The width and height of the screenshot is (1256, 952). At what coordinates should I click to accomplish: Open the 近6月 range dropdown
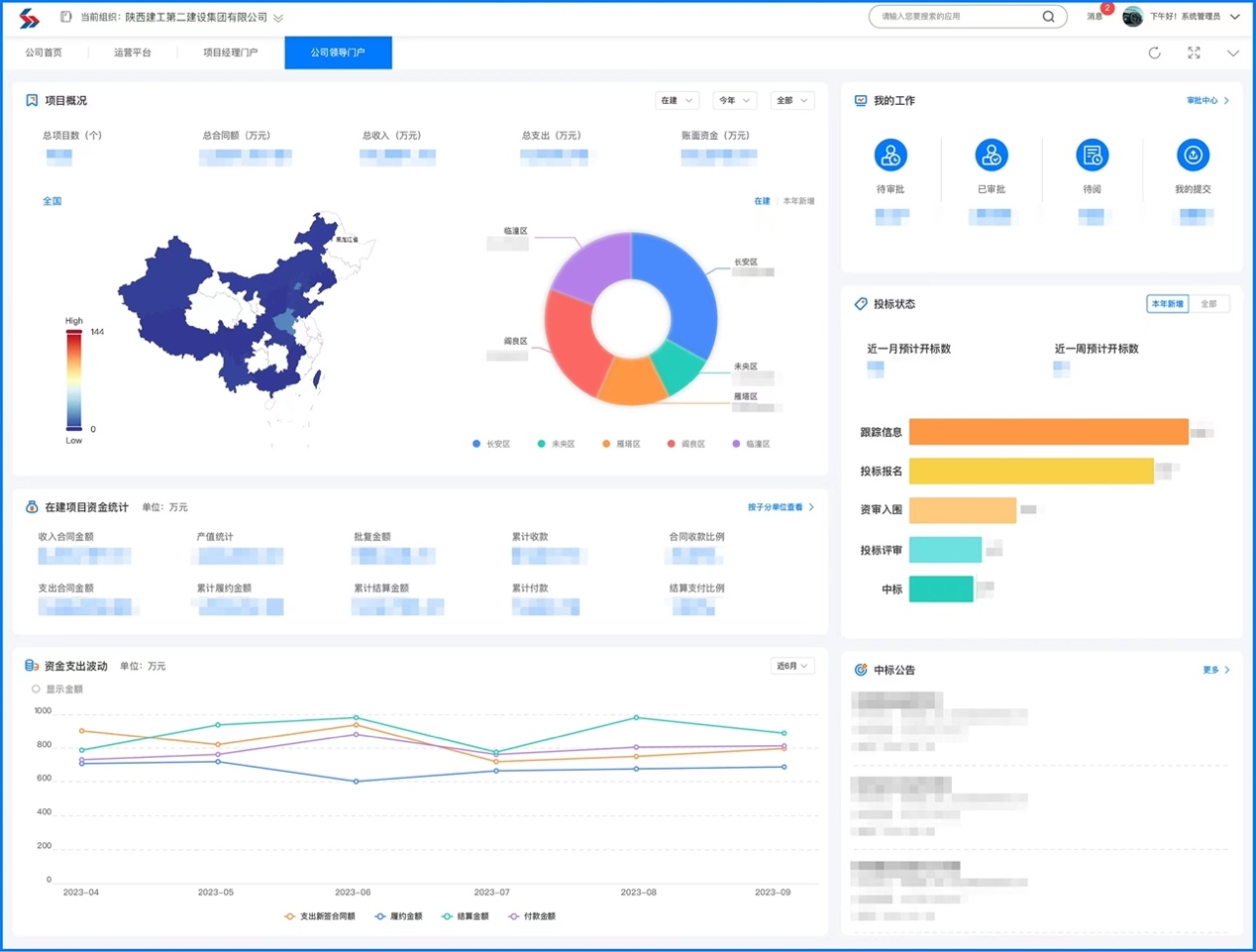pos(791,666)
